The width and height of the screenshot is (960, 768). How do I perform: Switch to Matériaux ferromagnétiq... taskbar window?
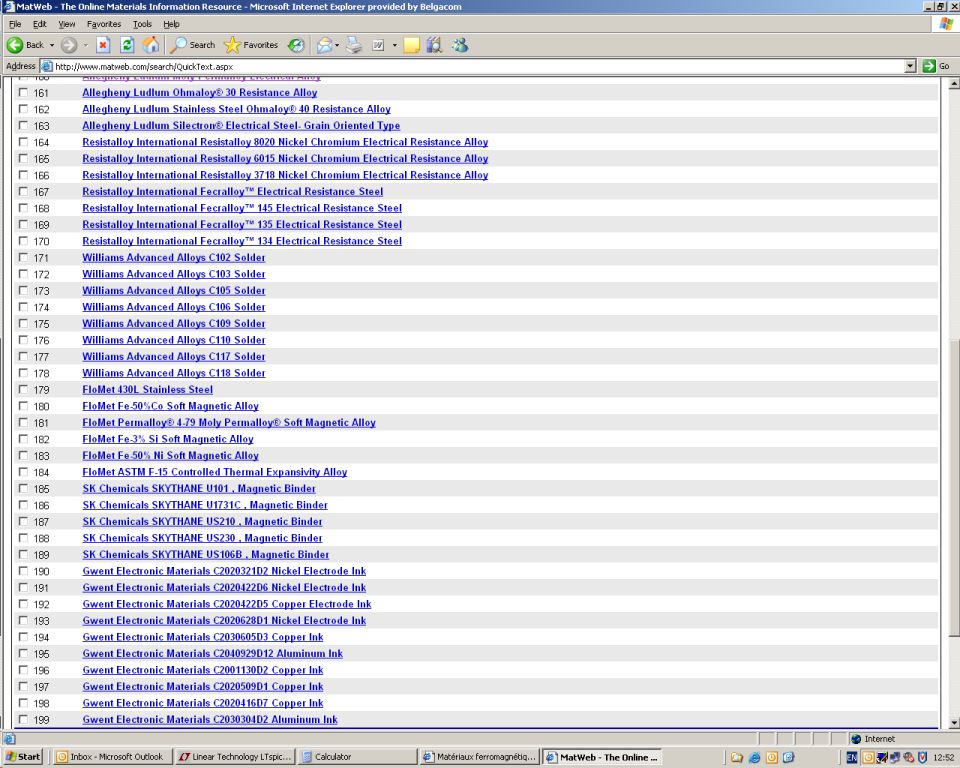(481, 757)
